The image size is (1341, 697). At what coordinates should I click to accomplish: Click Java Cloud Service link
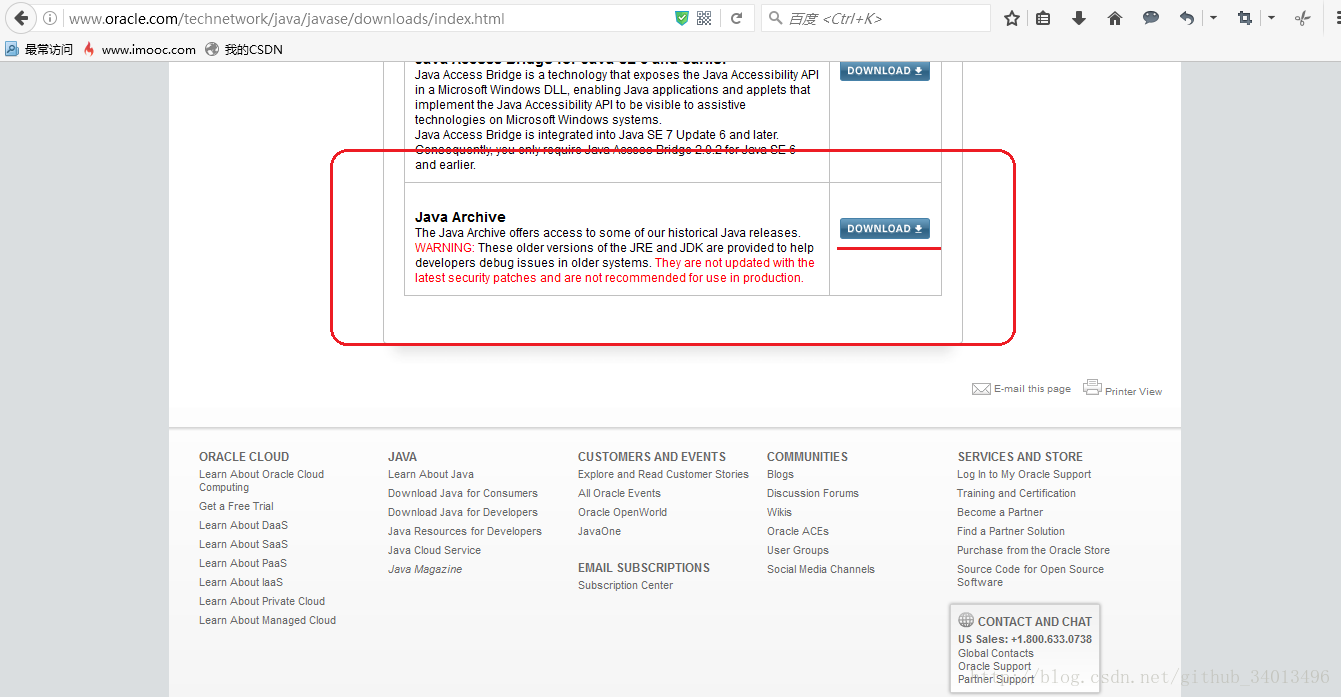[x=434, y=551]
